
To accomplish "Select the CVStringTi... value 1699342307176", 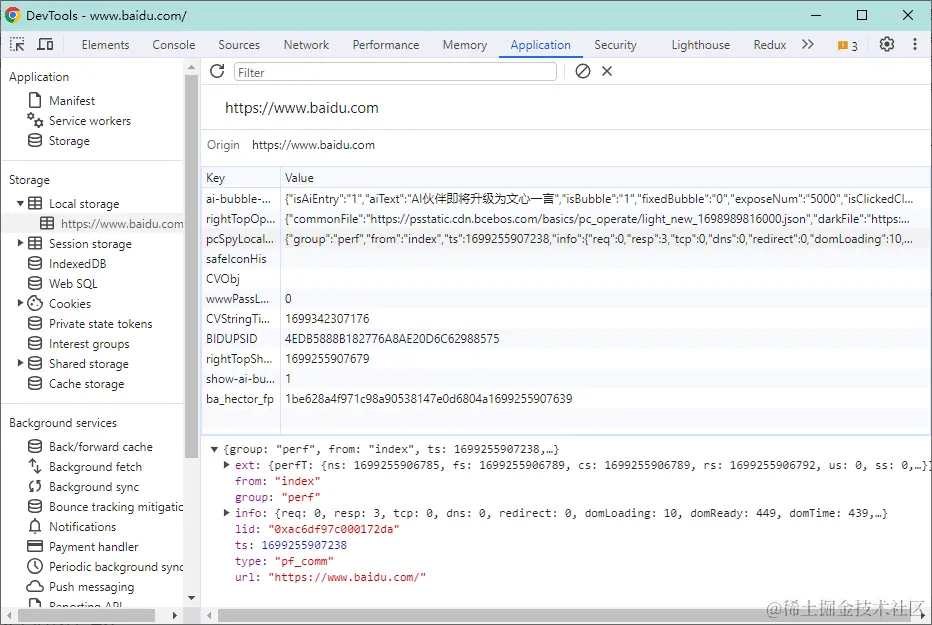I will (x=328, y=318).
